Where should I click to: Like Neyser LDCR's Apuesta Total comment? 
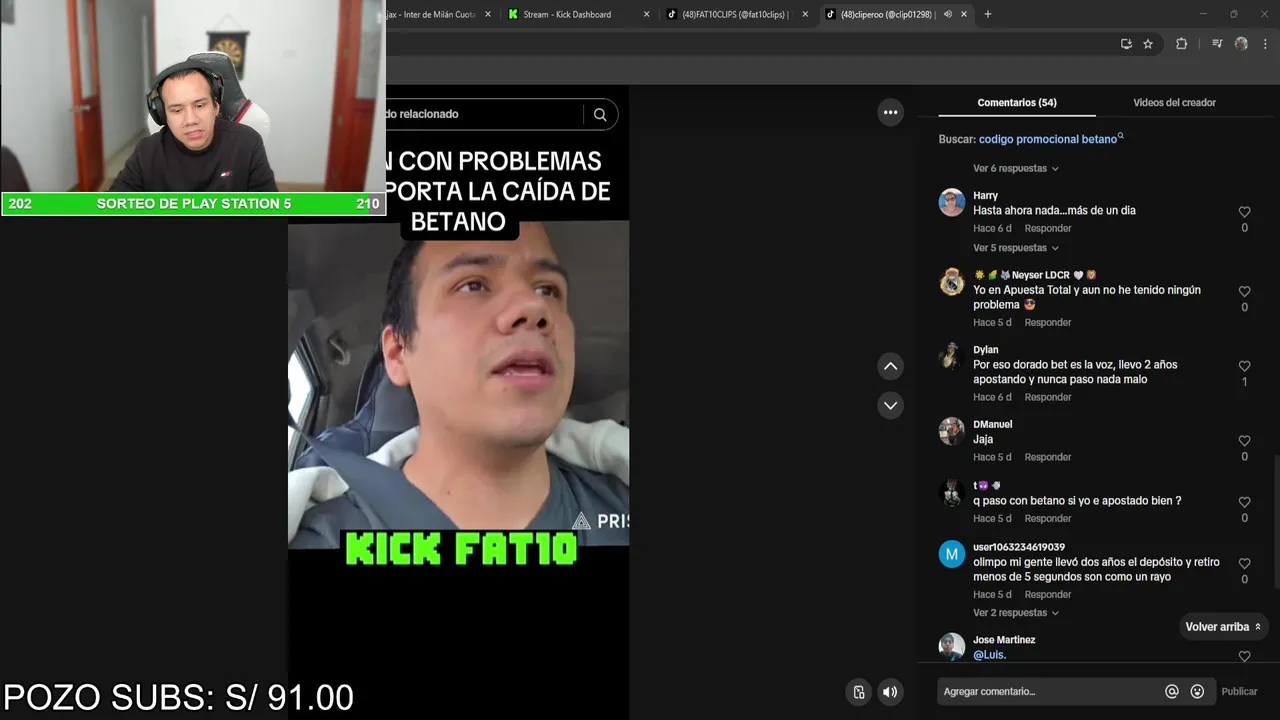(1244, 291)
